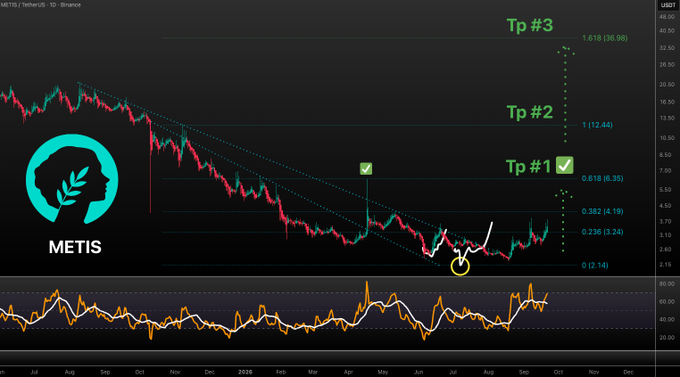The image size is (680, 377).
Task: Click 48.00 on the price axis
Action: click(x=667, y=16)
